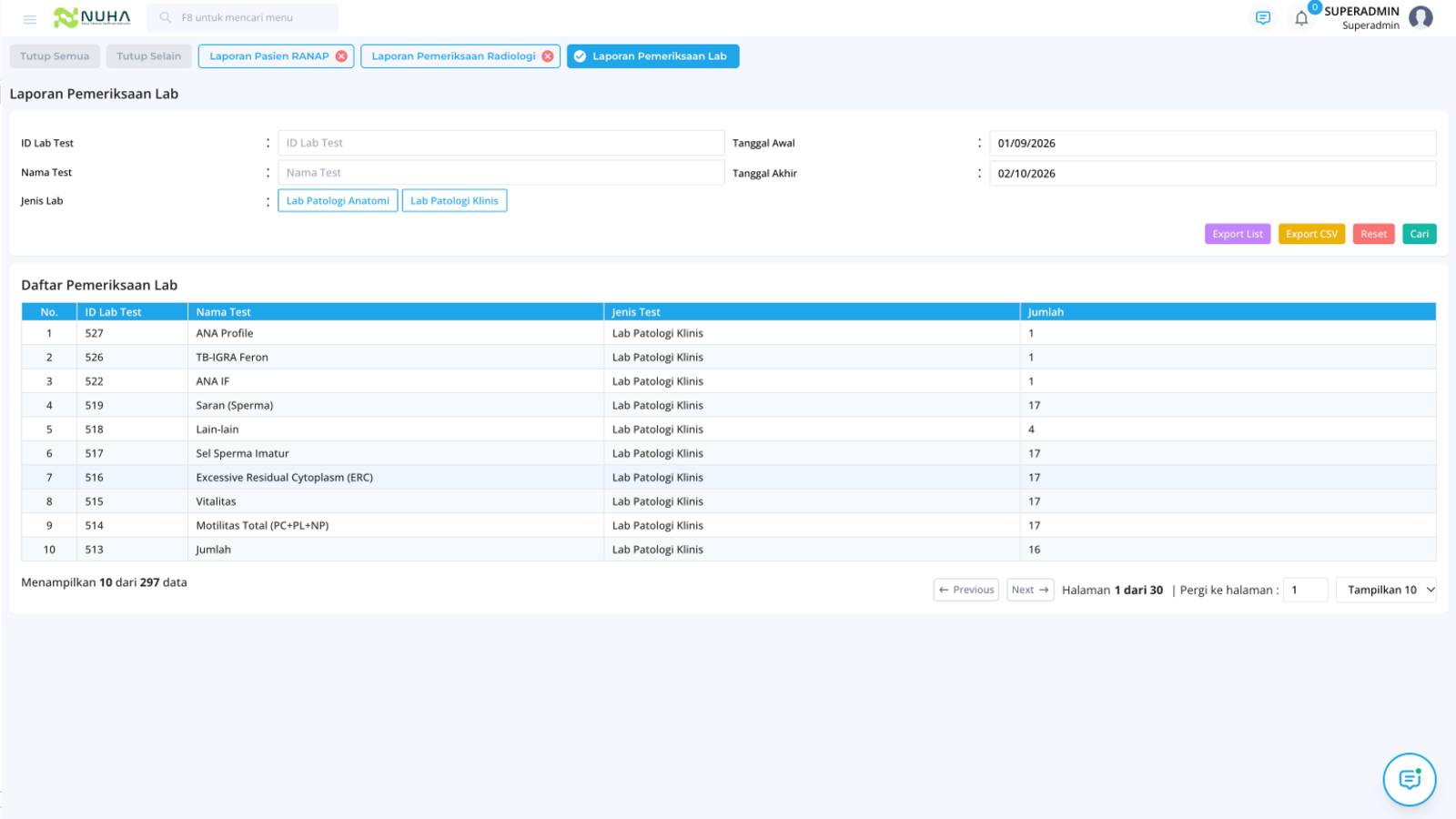
Task: Sort by Jumlah column header
Action: click(1228, 312)
